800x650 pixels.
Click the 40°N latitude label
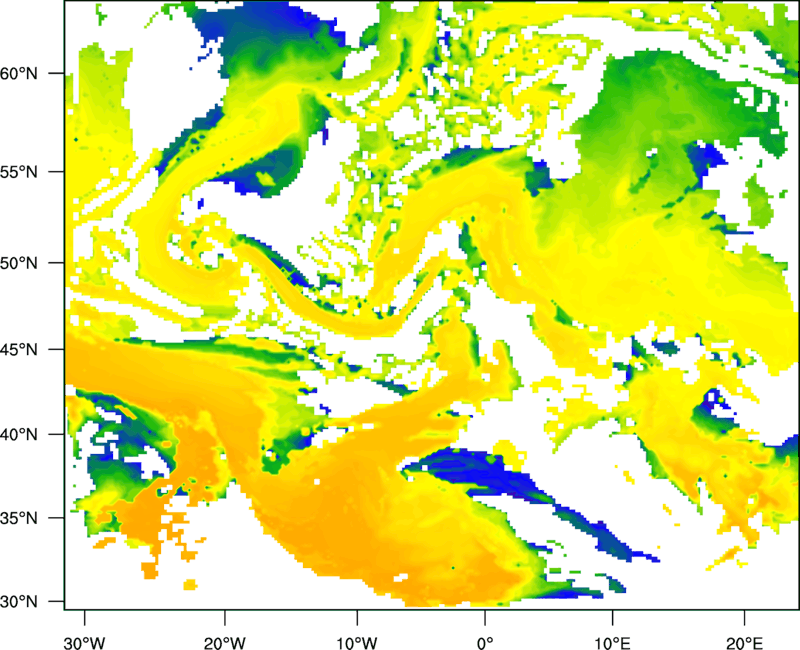[x=19, y=435]
